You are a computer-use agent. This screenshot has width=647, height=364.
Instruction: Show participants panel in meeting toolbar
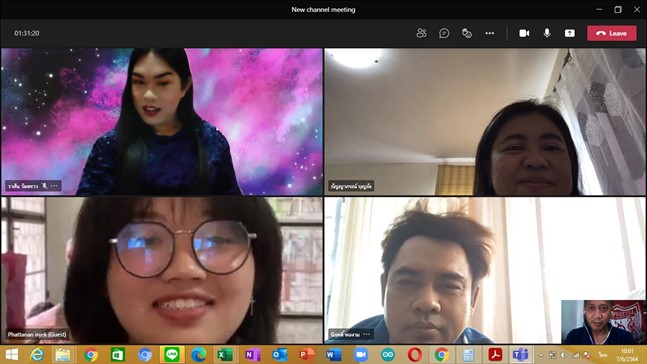pos(421,33)
